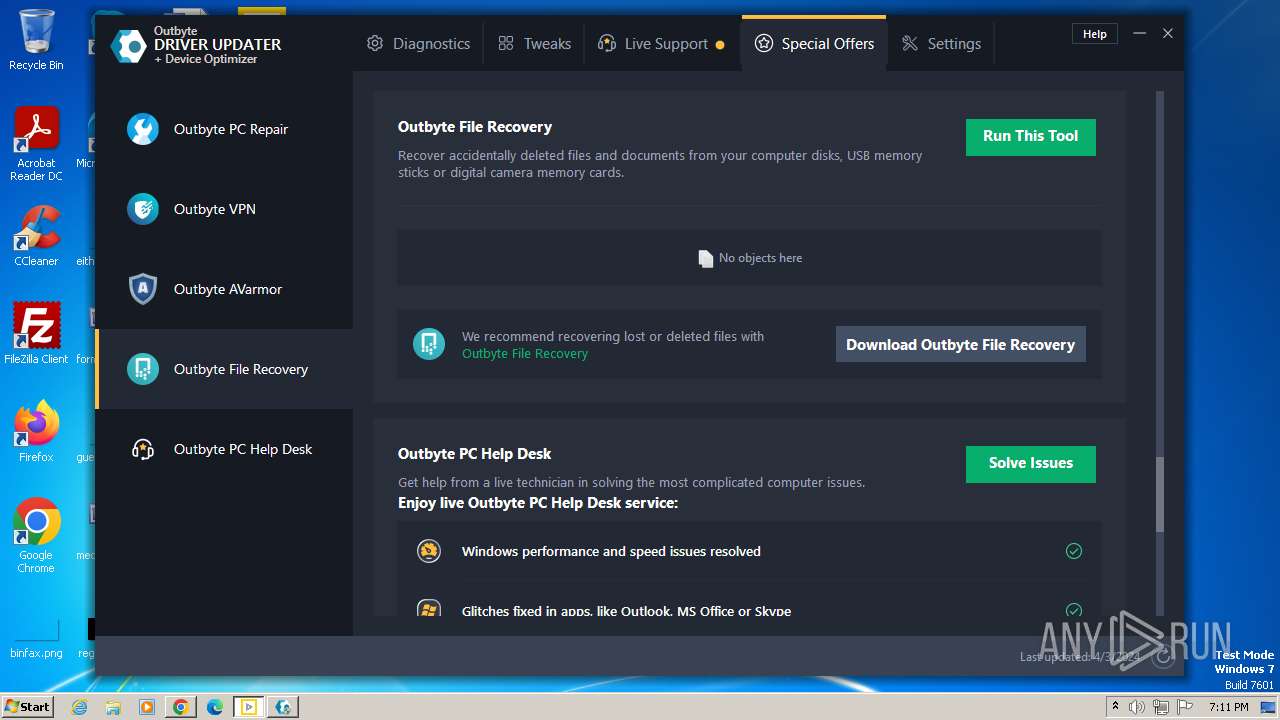
Task: Click the Windows Start button
Action: tap(28, 706)
